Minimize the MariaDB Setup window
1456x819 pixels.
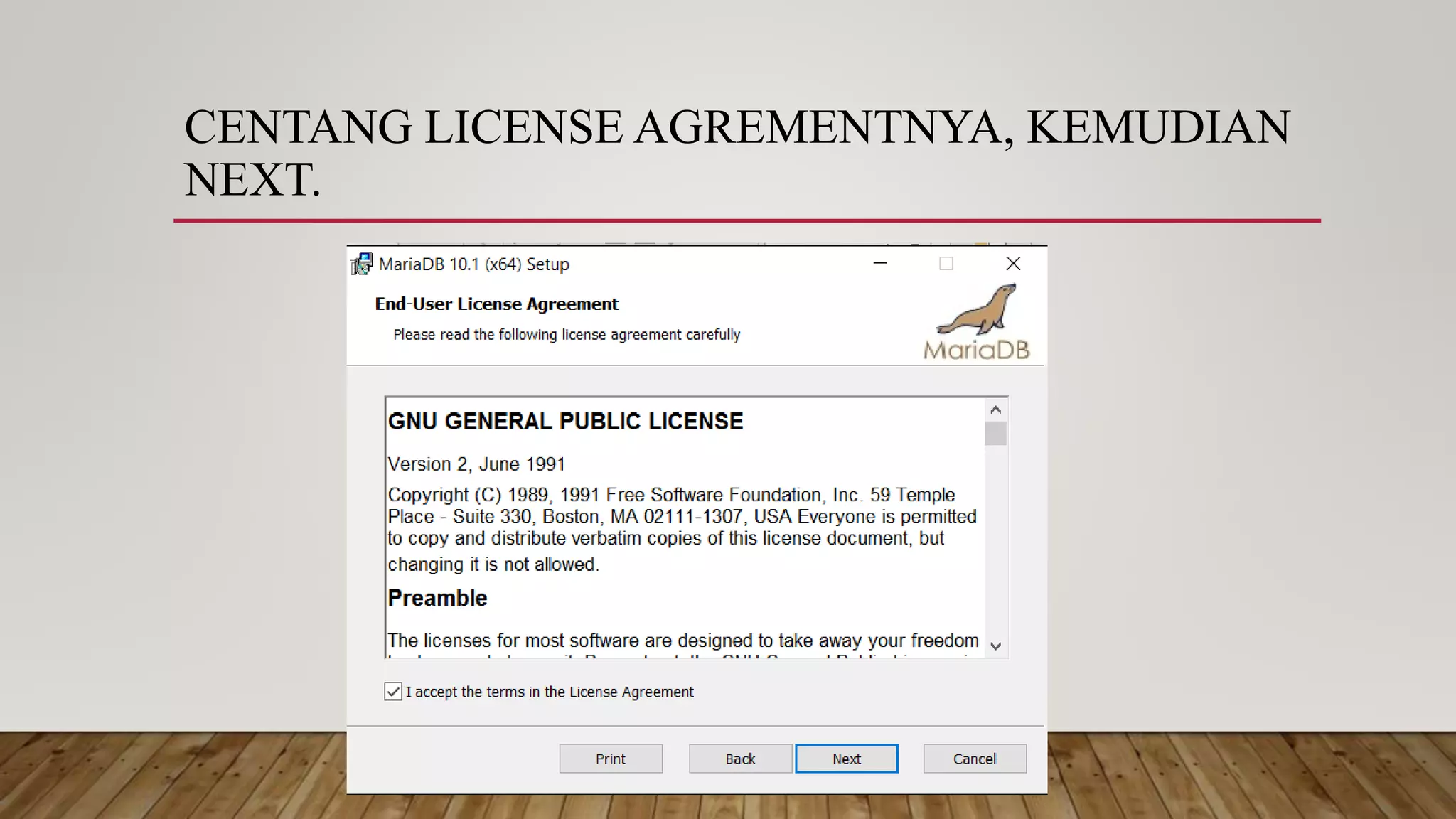coord(880,264)
